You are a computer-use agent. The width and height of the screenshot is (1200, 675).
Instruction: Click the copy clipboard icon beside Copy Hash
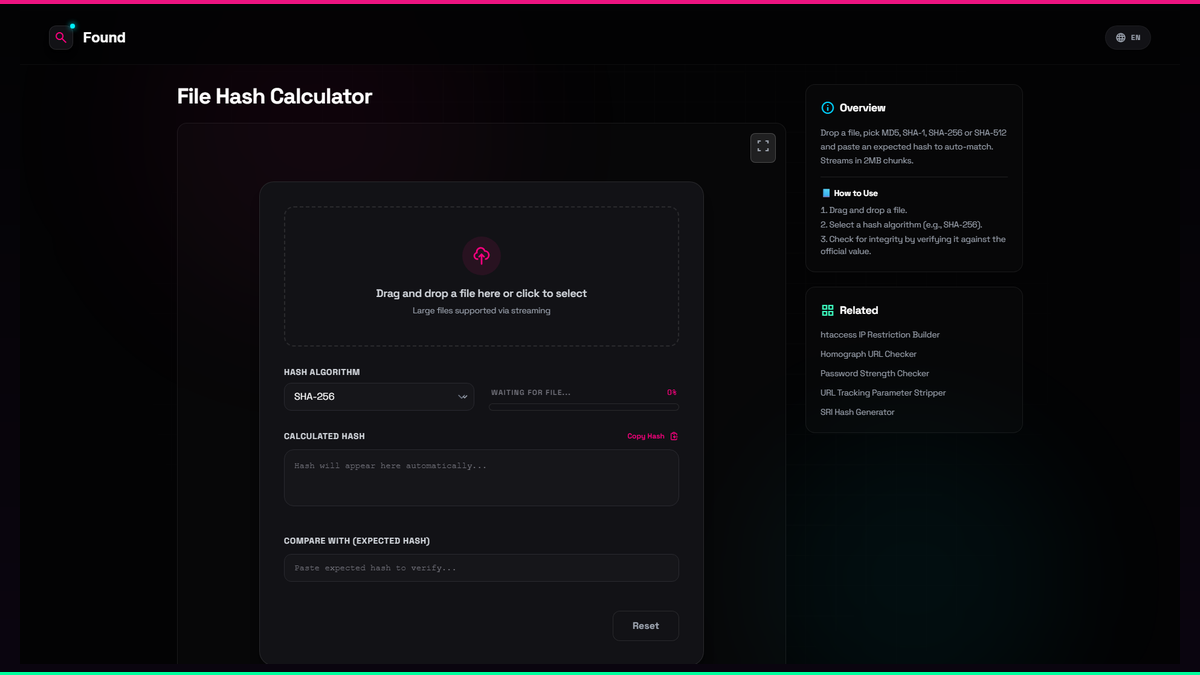674,436
